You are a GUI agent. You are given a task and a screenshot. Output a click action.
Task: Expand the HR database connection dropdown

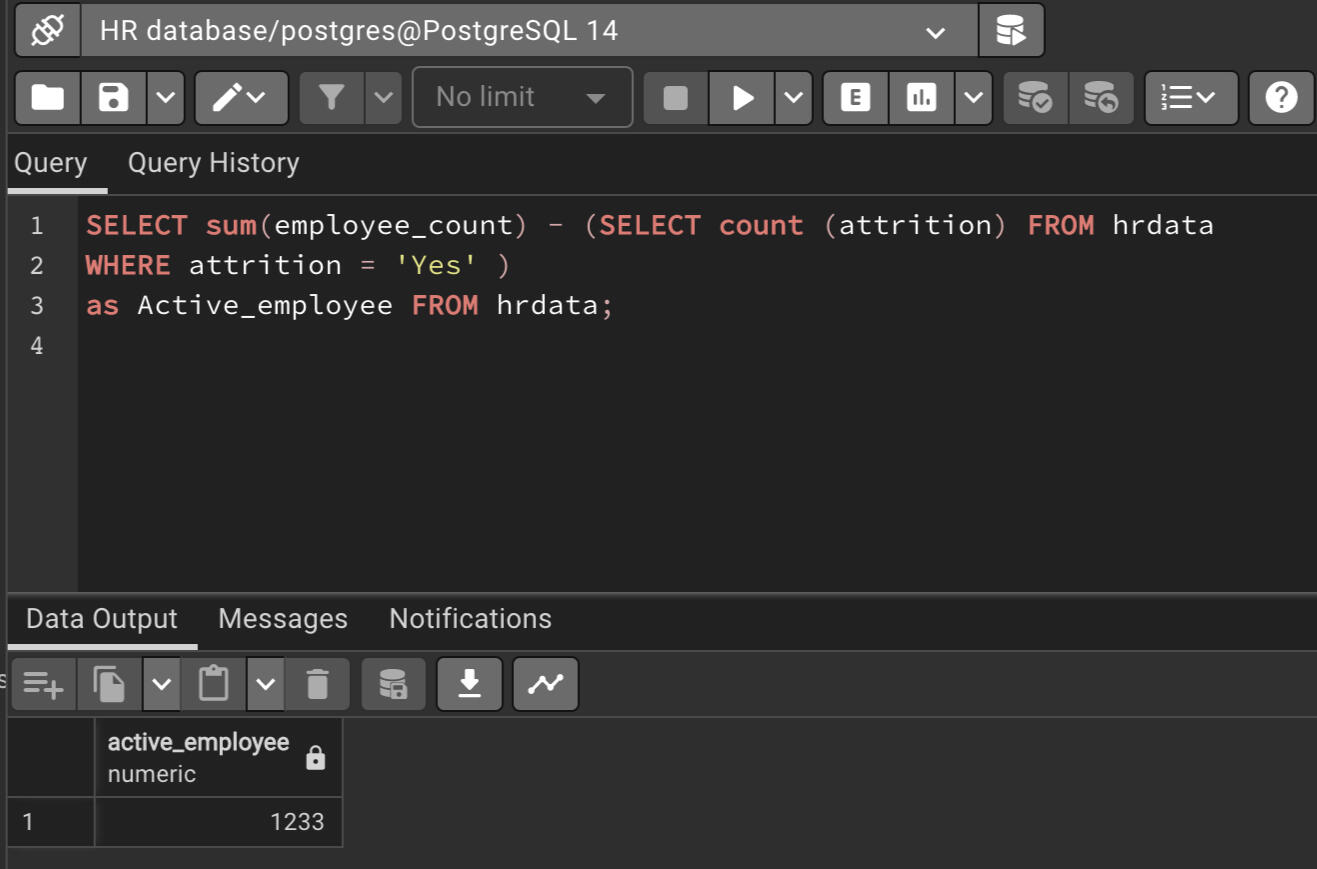coord(935,32)
